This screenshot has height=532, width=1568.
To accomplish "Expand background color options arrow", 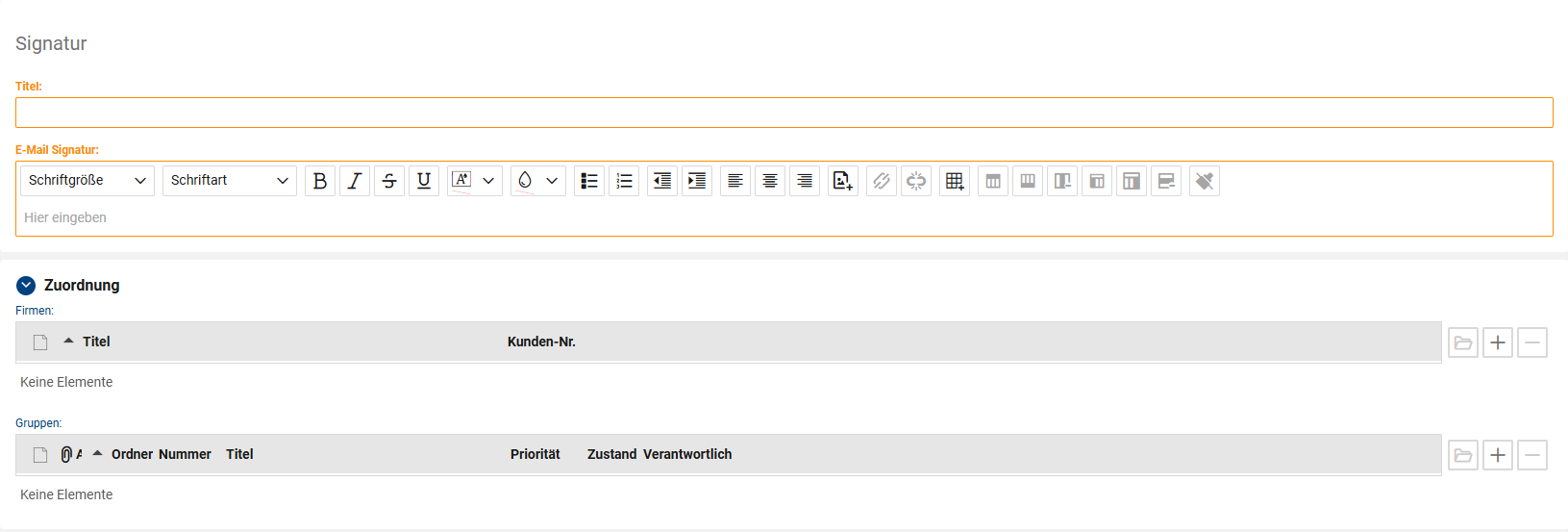I will [552, 181].
